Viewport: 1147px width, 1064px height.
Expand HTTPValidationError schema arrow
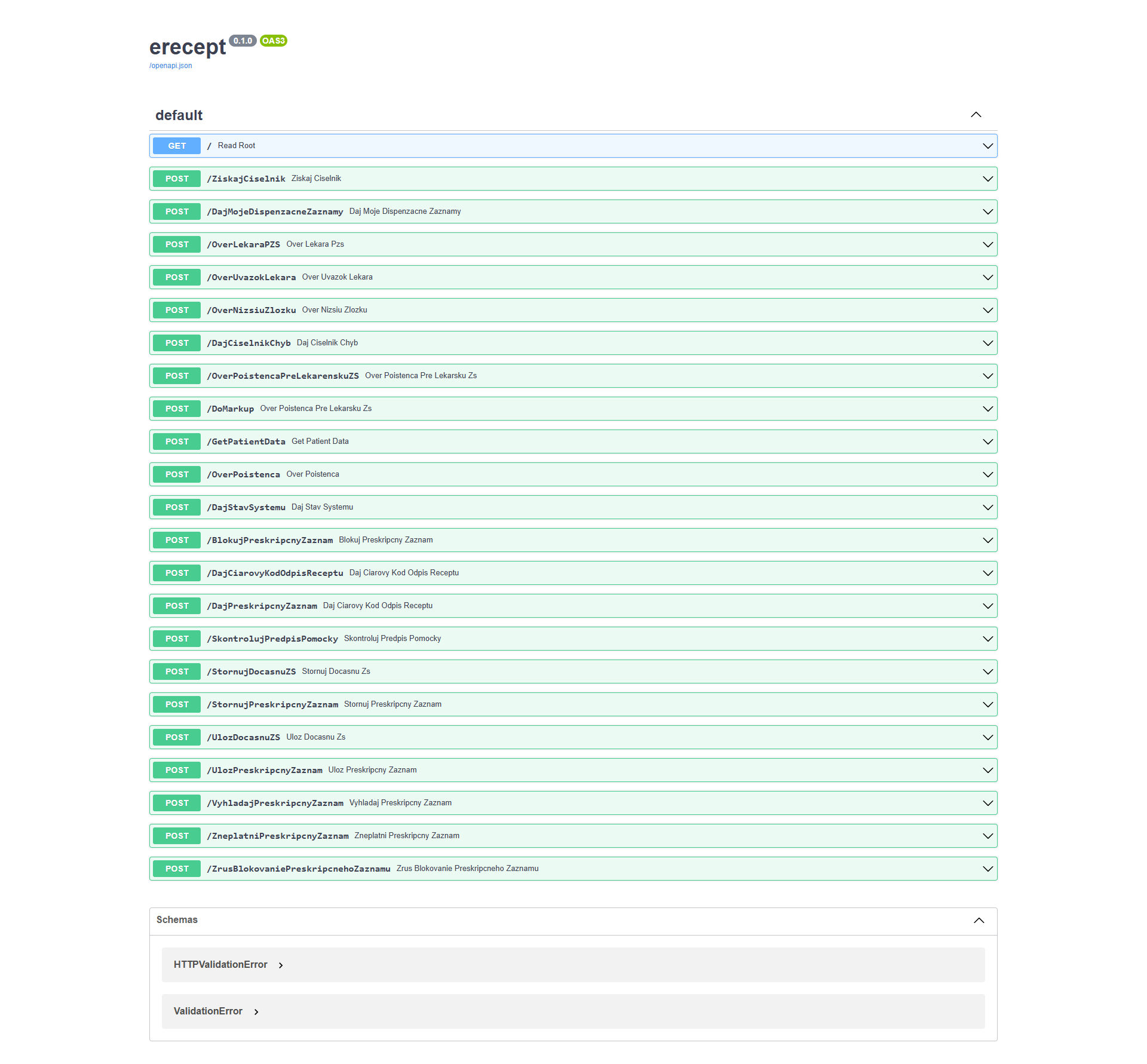tap(281, 965)
